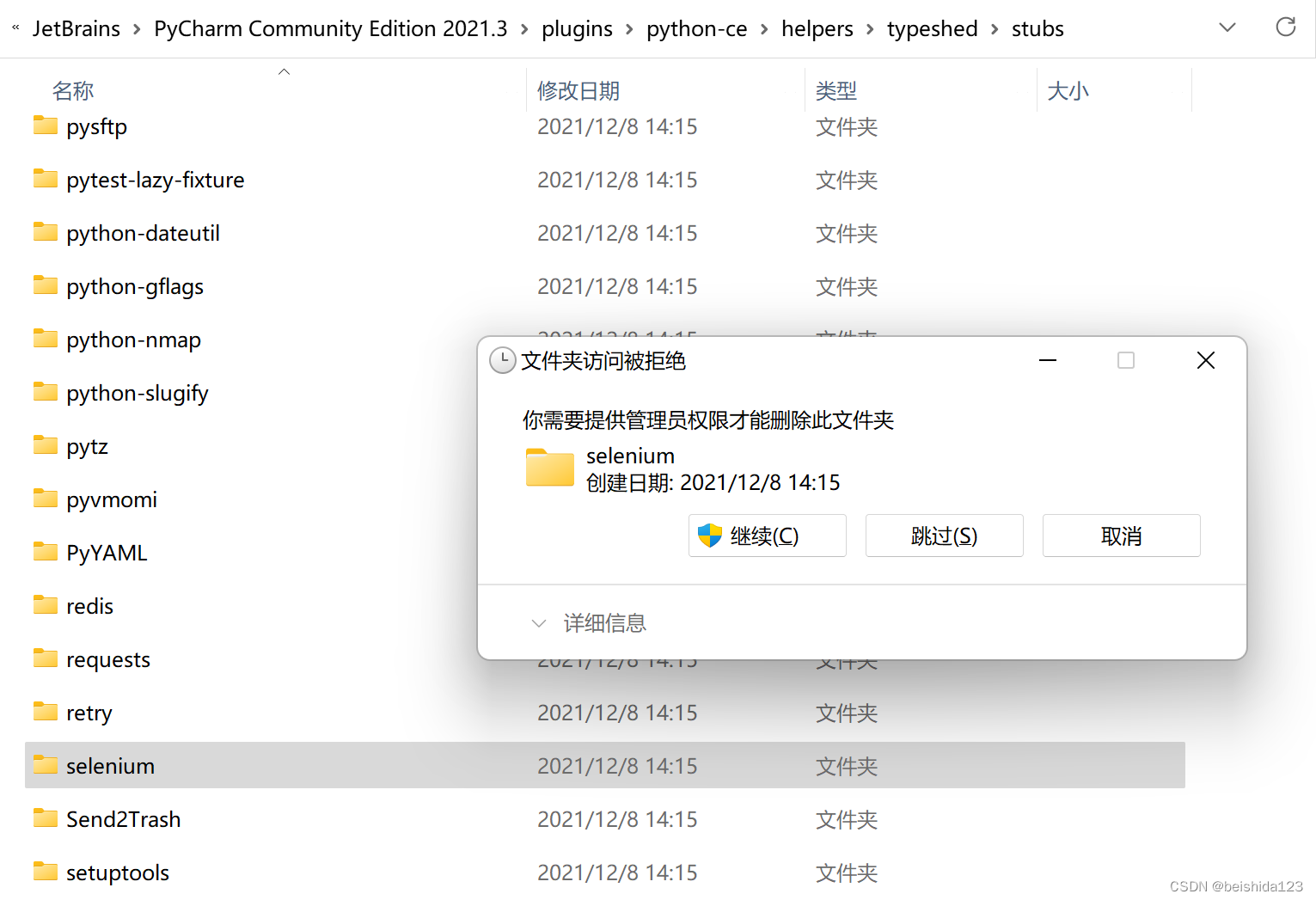Click the refresh icon in the address bar

[x=1285, y=27]
